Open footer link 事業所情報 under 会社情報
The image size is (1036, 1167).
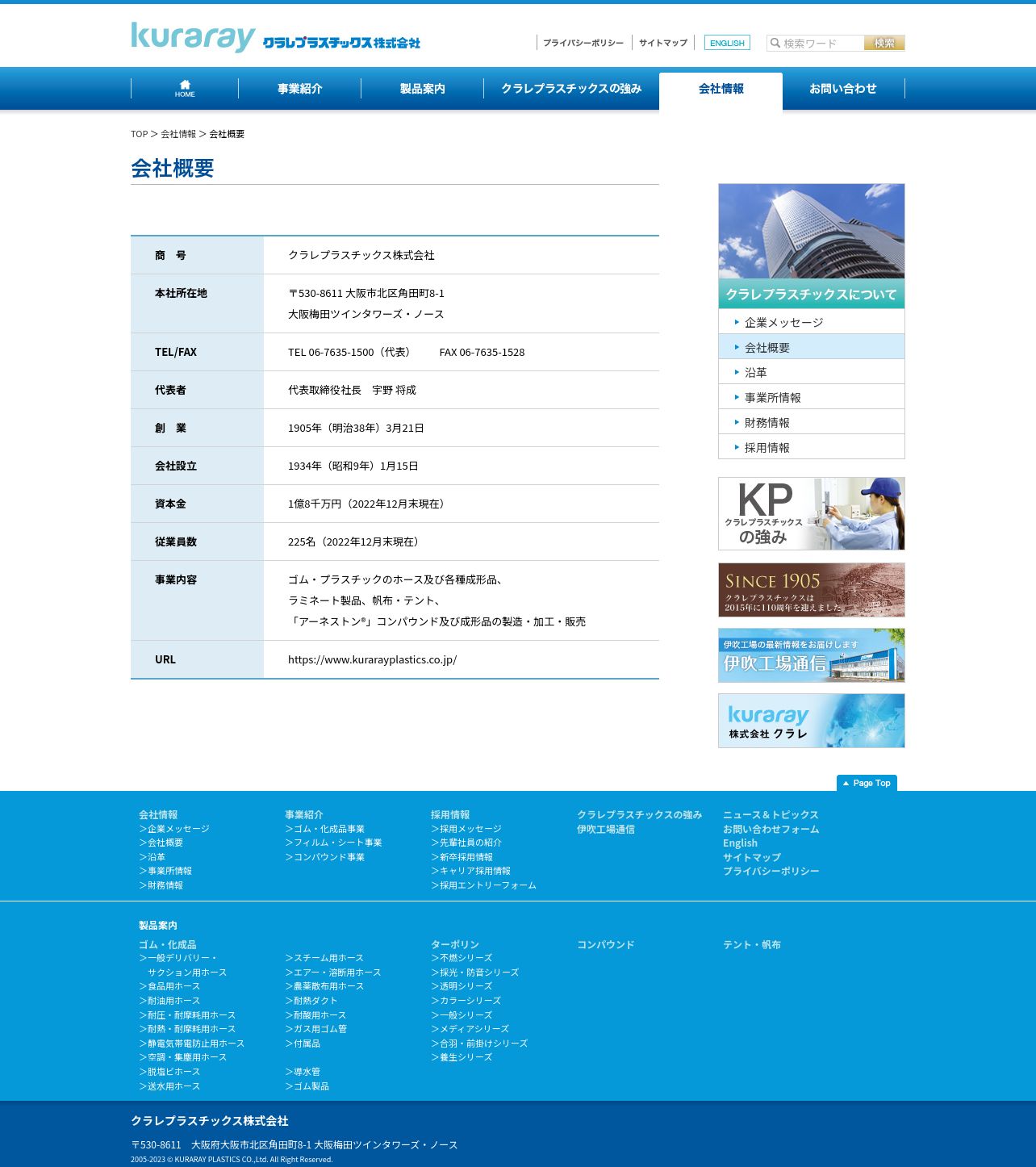pos(165,871)
